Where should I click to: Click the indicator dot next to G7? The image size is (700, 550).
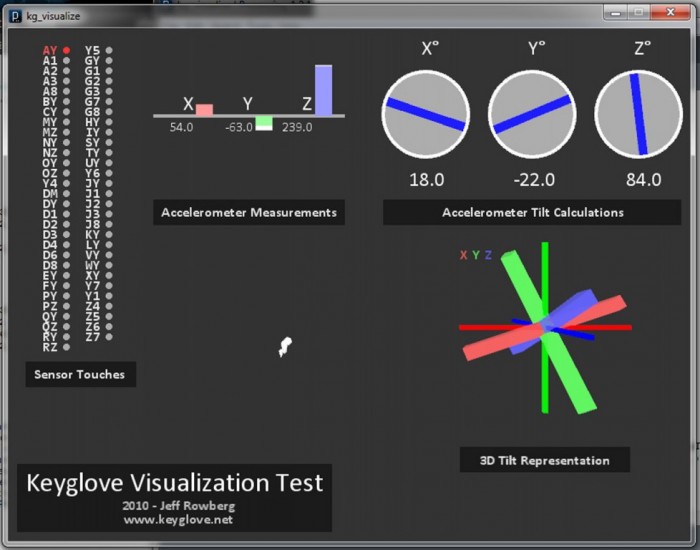[x=109, y=102]
